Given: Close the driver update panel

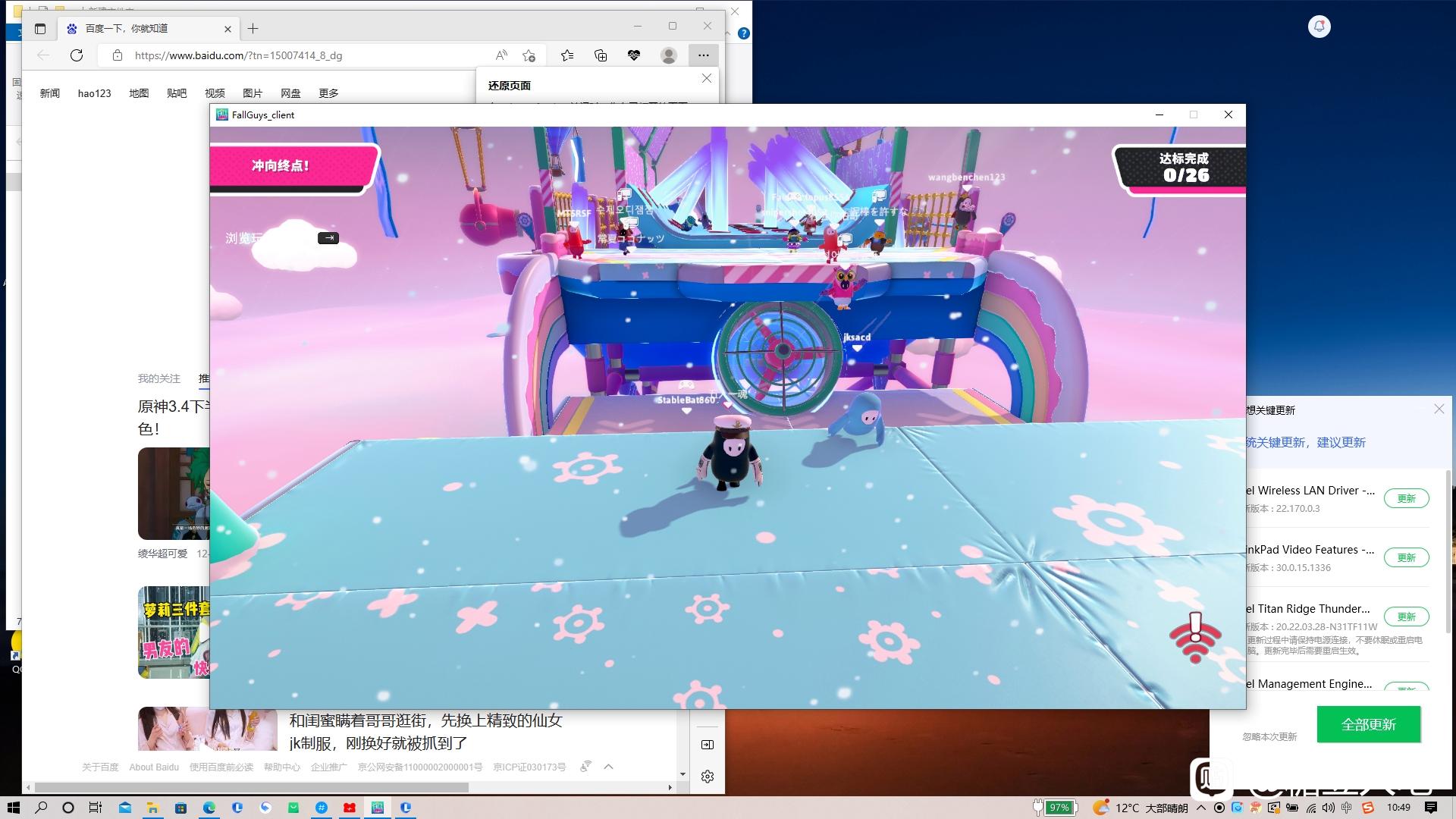Looking at the screenshot, I should point(1439,409).
